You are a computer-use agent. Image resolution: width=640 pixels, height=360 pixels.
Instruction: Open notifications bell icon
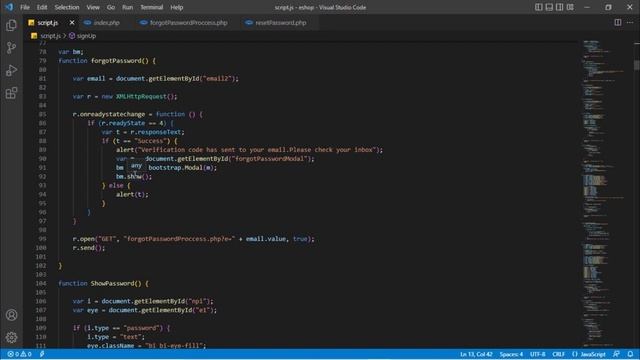tap(631, 354)
